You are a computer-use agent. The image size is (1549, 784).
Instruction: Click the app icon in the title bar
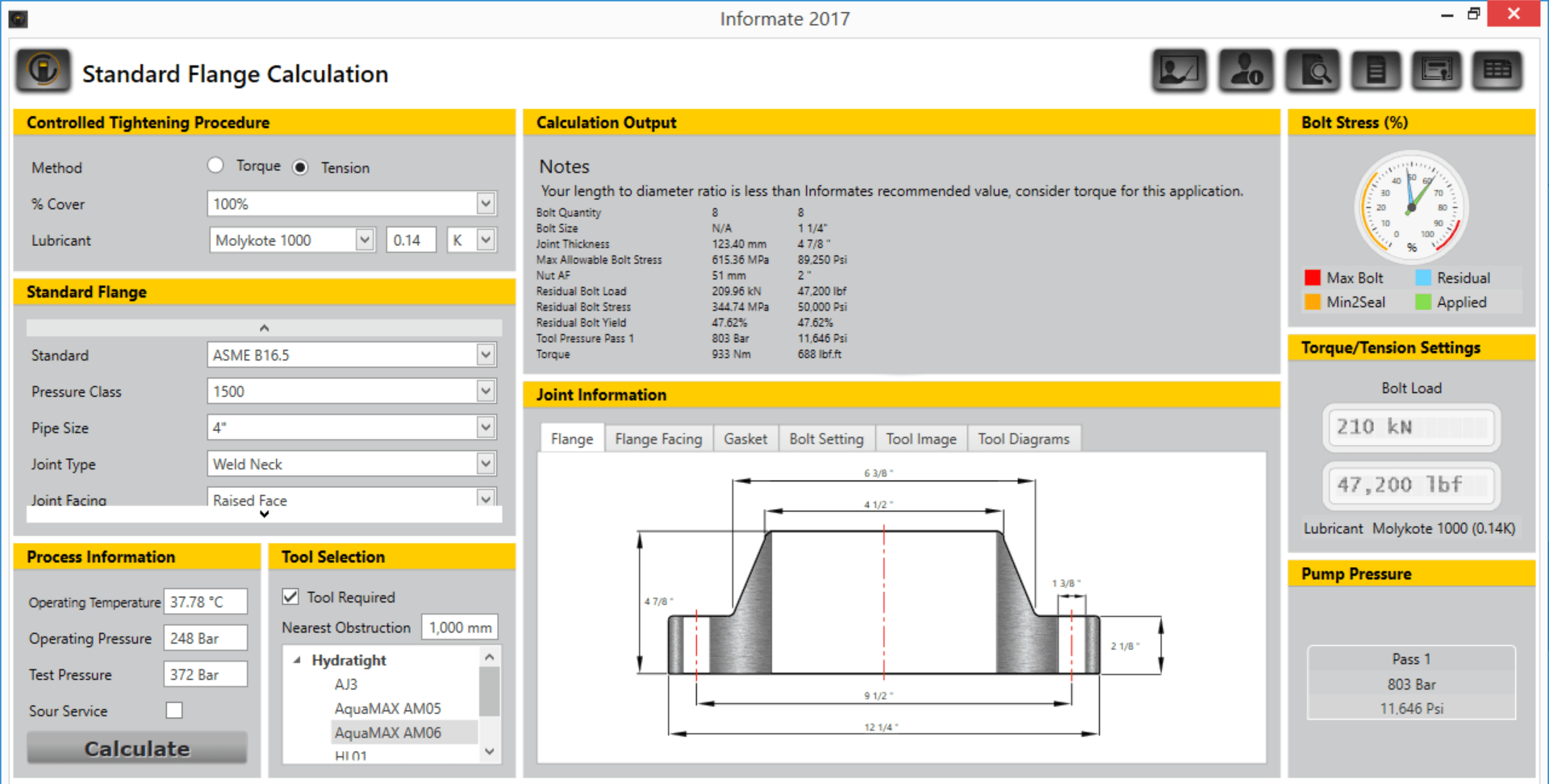click(x=18, y=18)
